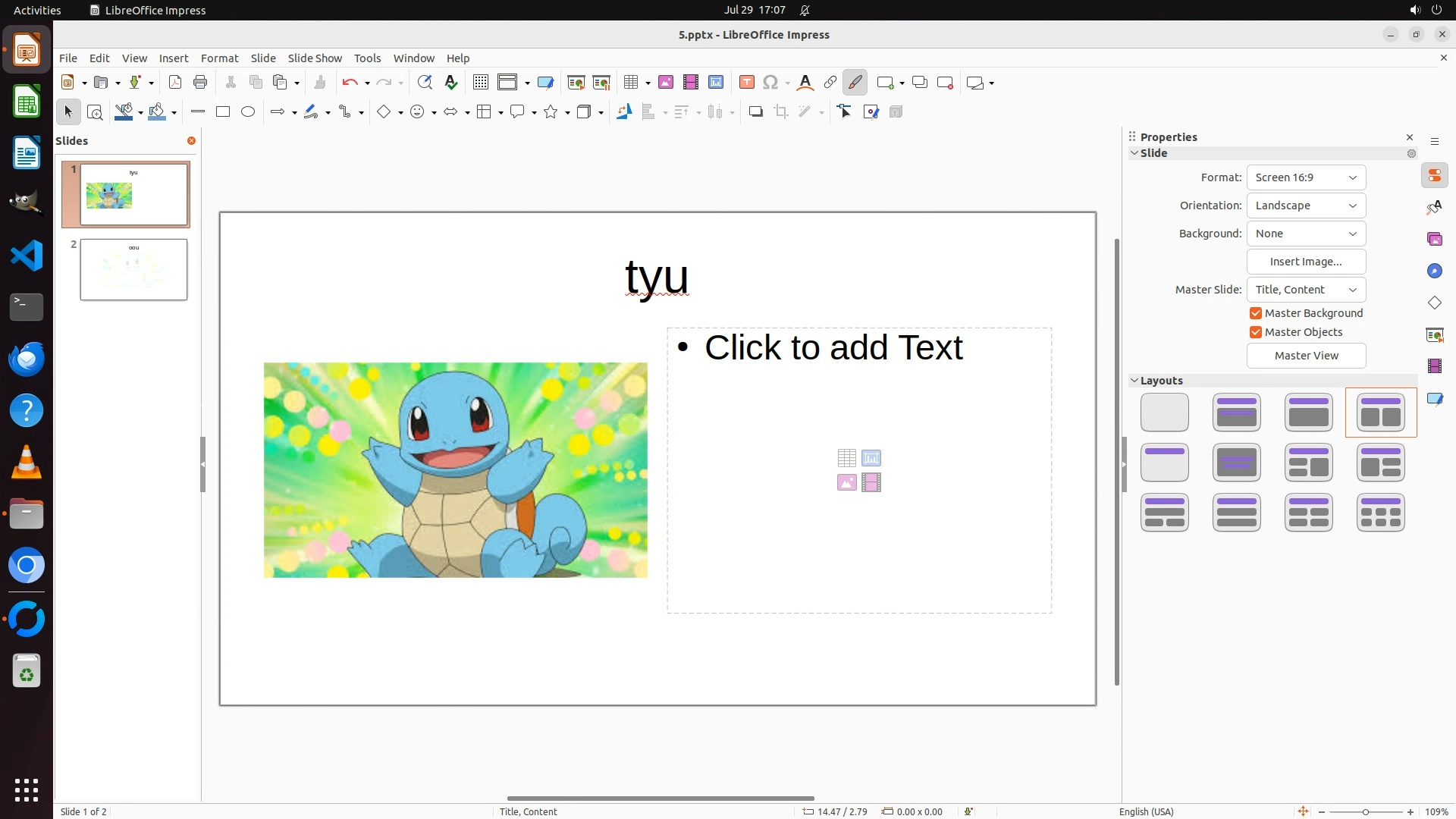Uncheck the Master Background checkbox

coord(1256,313)
